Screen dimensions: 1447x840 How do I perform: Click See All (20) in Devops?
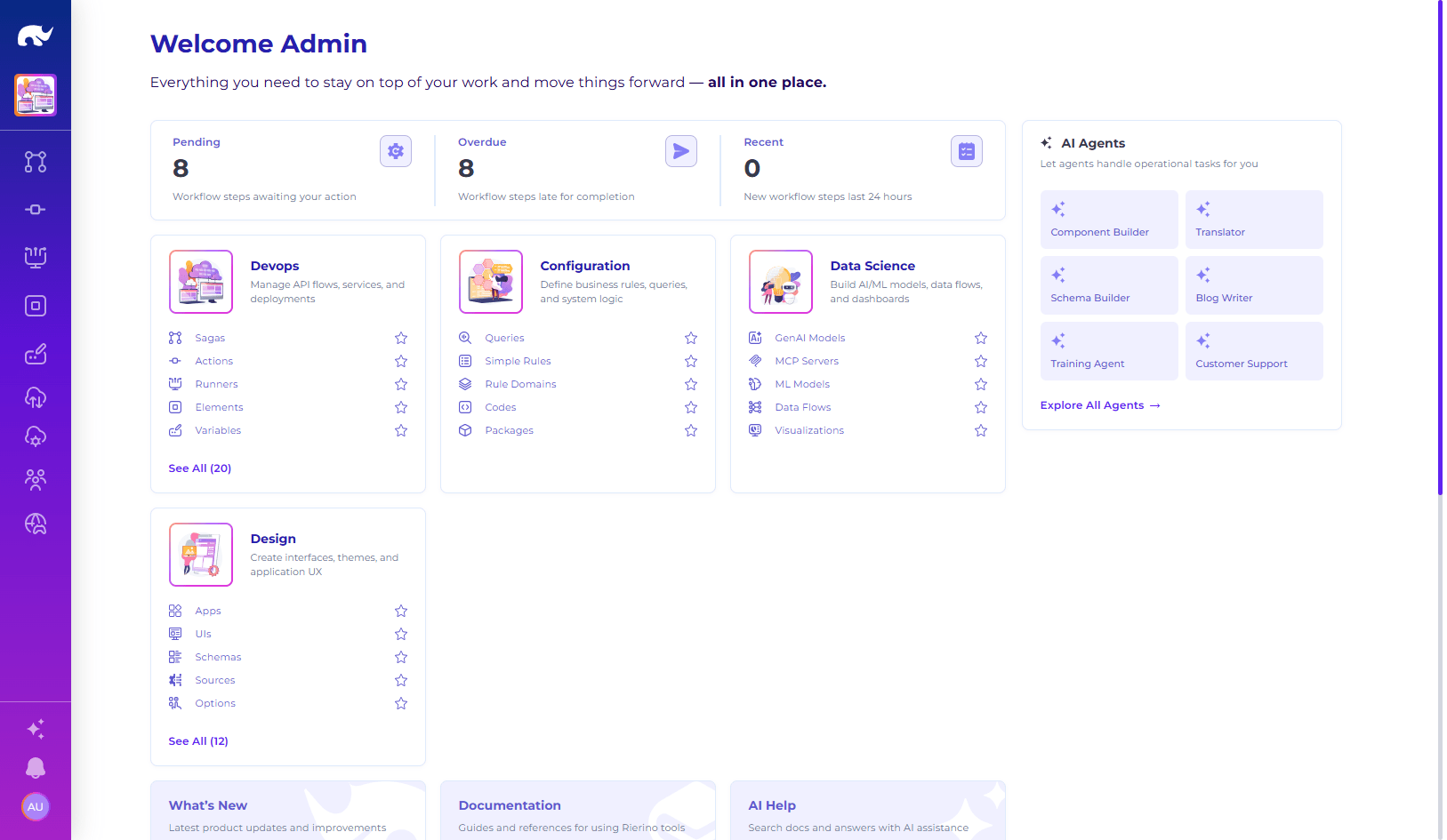[x=200, y=468]
